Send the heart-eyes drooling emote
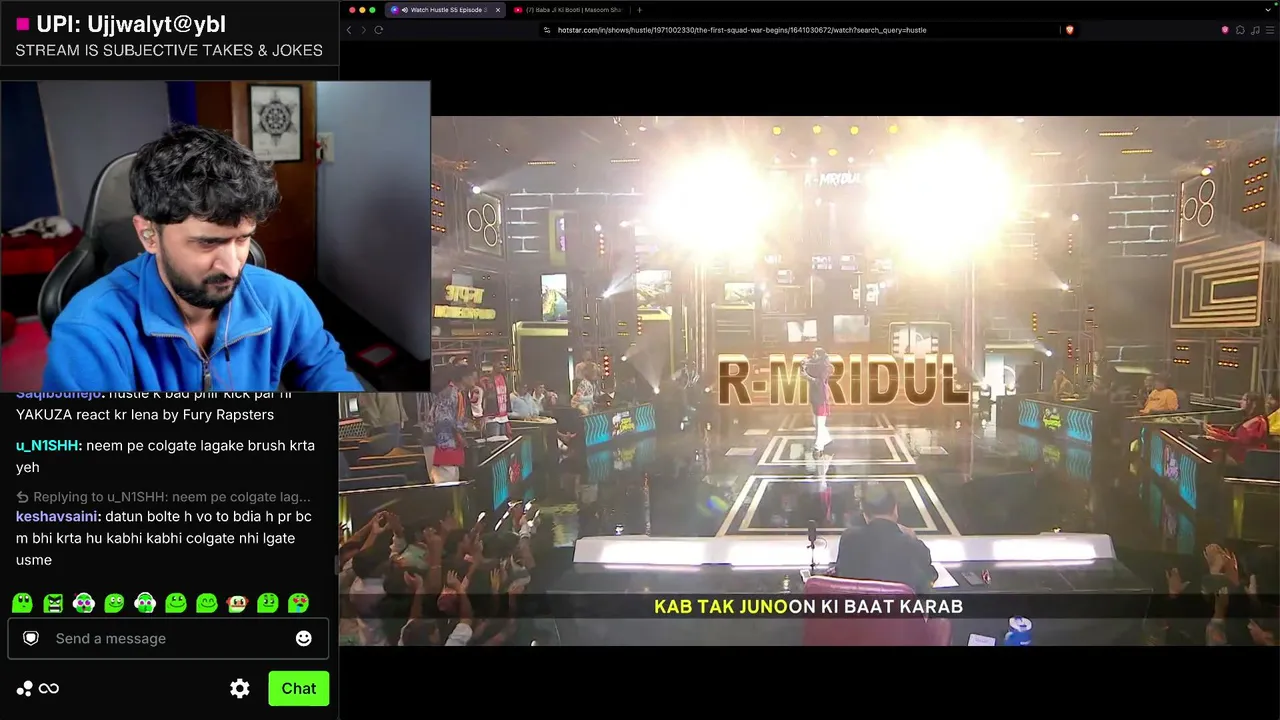Screen dimensions: 1280x720 click(298, 603)
